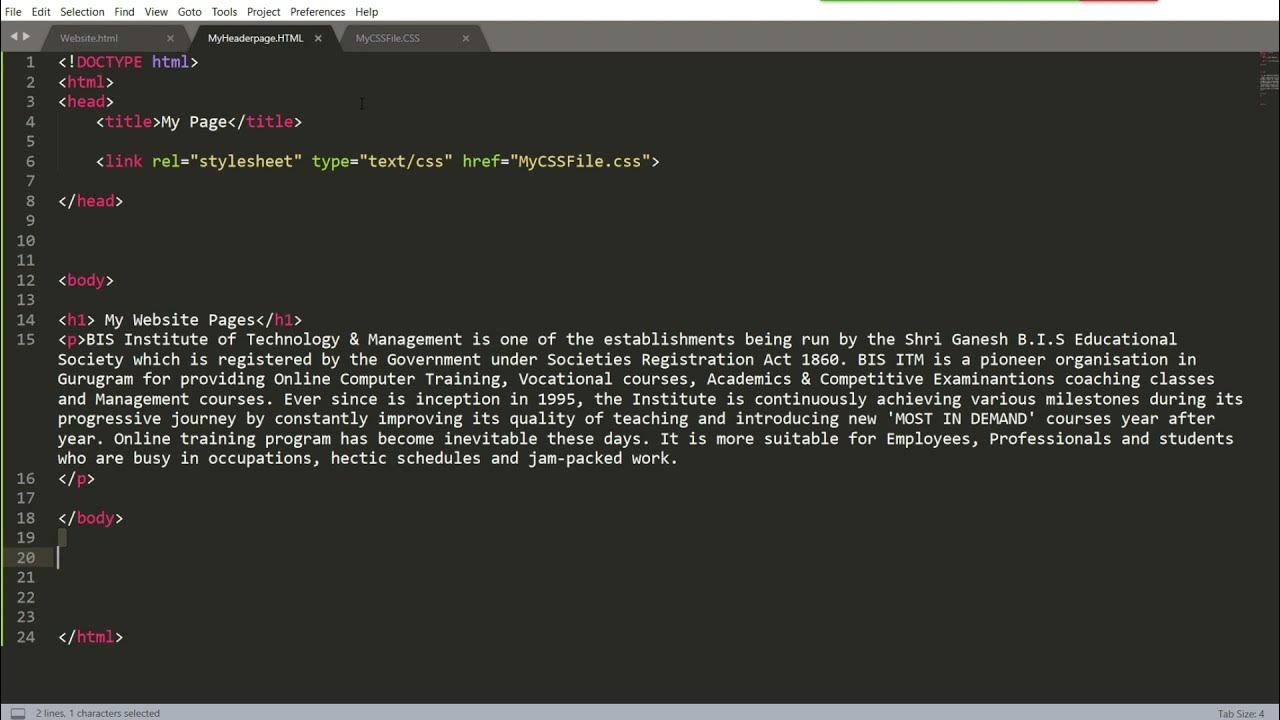Click the closing </html> tag
Viewport: 1280px width, 720px height.
tap(90, 637)
